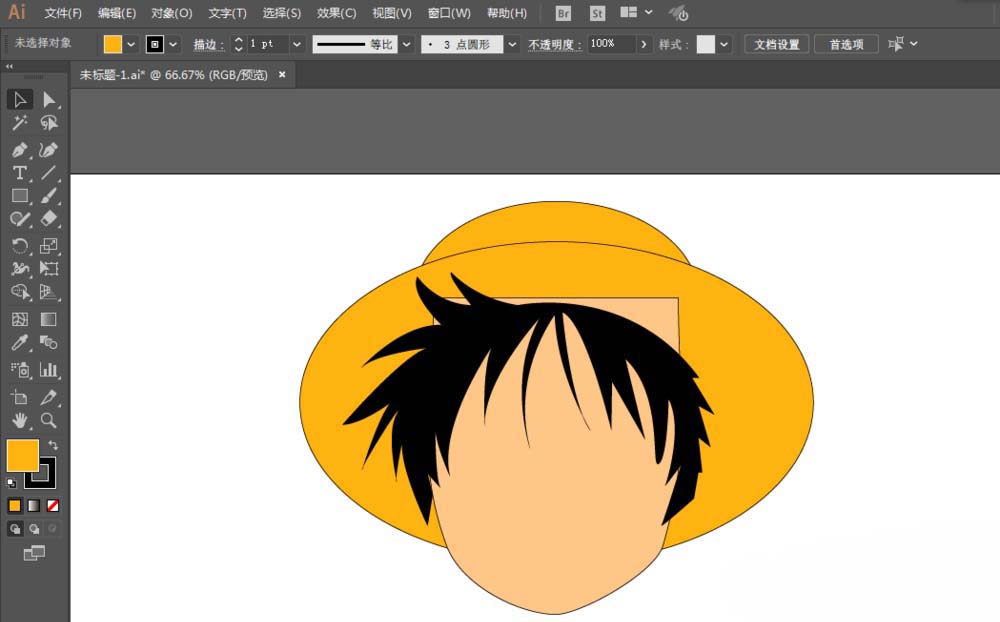The width and height of the screenshot is (1000, 622).
Task: Pick the Scale tool
Action: [49, 246]
